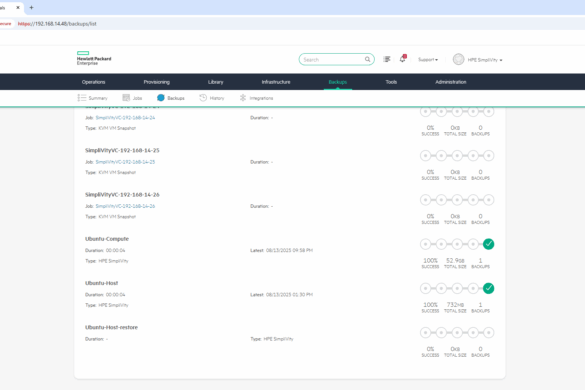
Task: Open the Library menu
Action: click(x=216, y=82)
